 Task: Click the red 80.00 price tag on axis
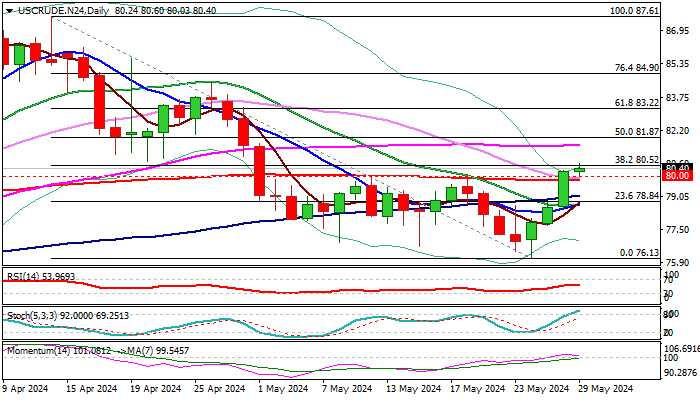pyautogui.click(x=679, y=176)
